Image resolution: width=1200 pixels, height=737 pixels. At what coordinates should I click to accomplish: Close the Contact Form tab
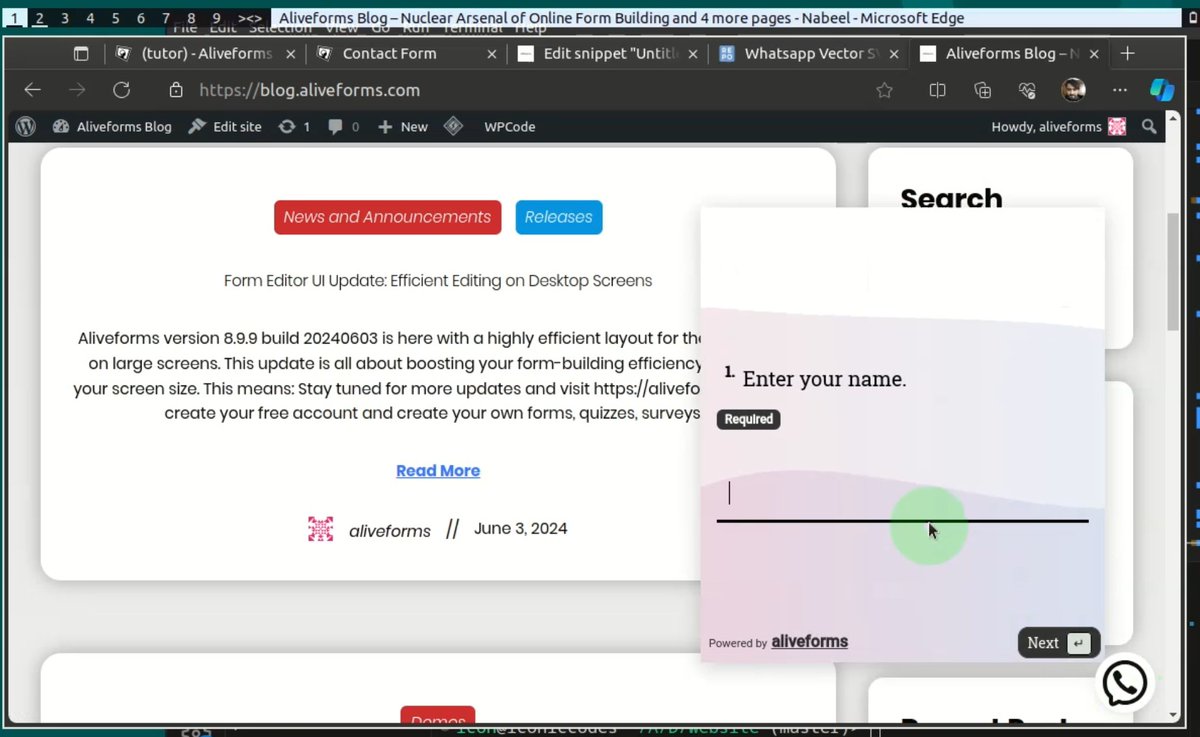point(491,54)
